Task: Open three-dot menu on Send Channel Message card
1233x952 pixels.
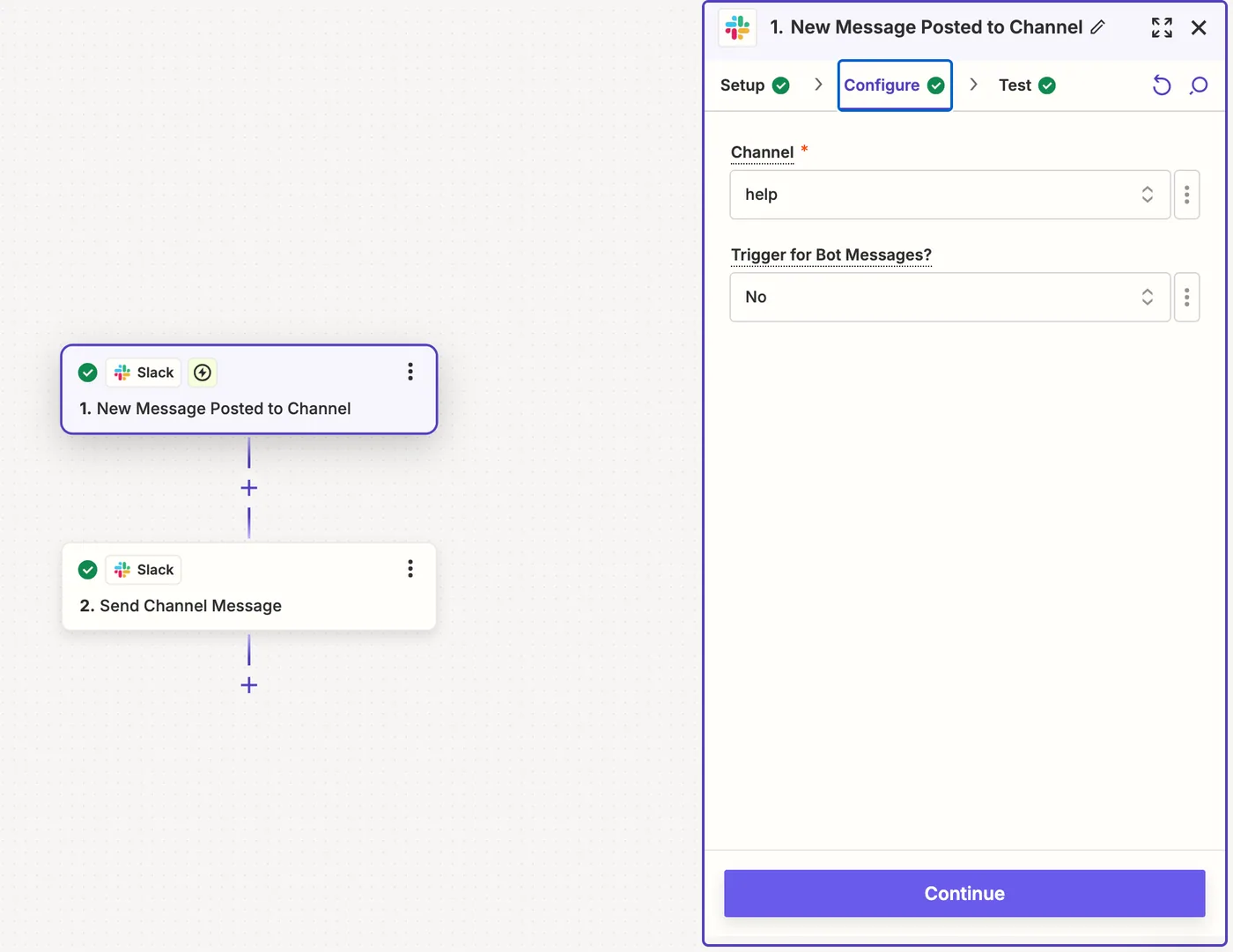Action: click(410, 569)
